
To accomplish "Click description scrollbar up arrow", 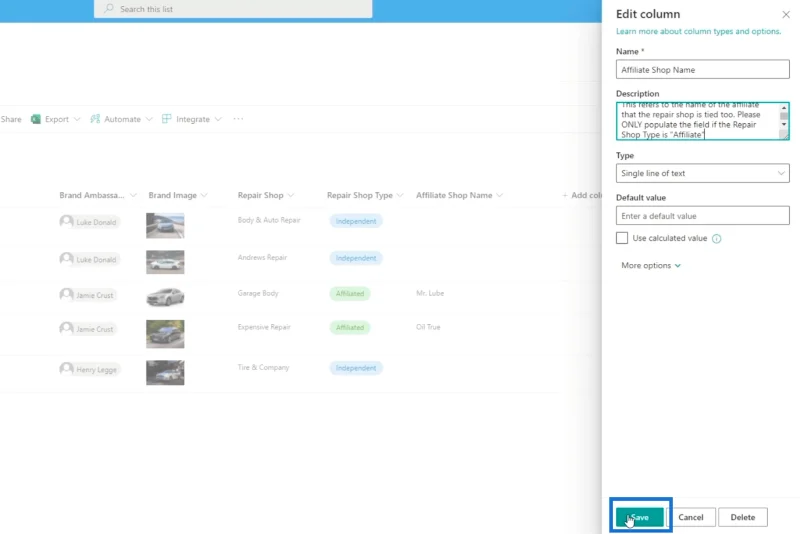I will coord(784,108).
